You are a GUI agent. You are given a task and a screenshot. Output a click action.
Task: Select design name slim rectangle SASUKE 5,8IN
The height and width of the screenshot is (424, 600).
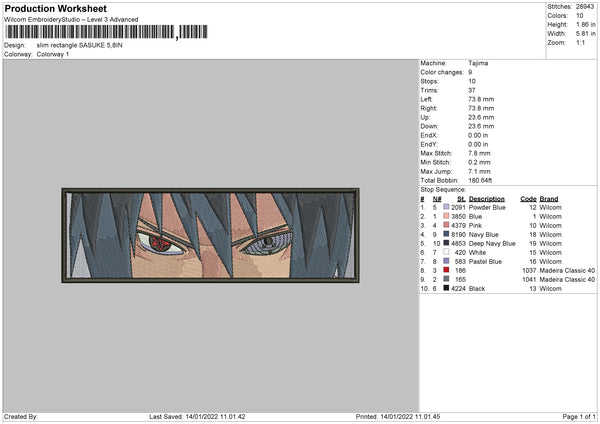tap(80, 45)
